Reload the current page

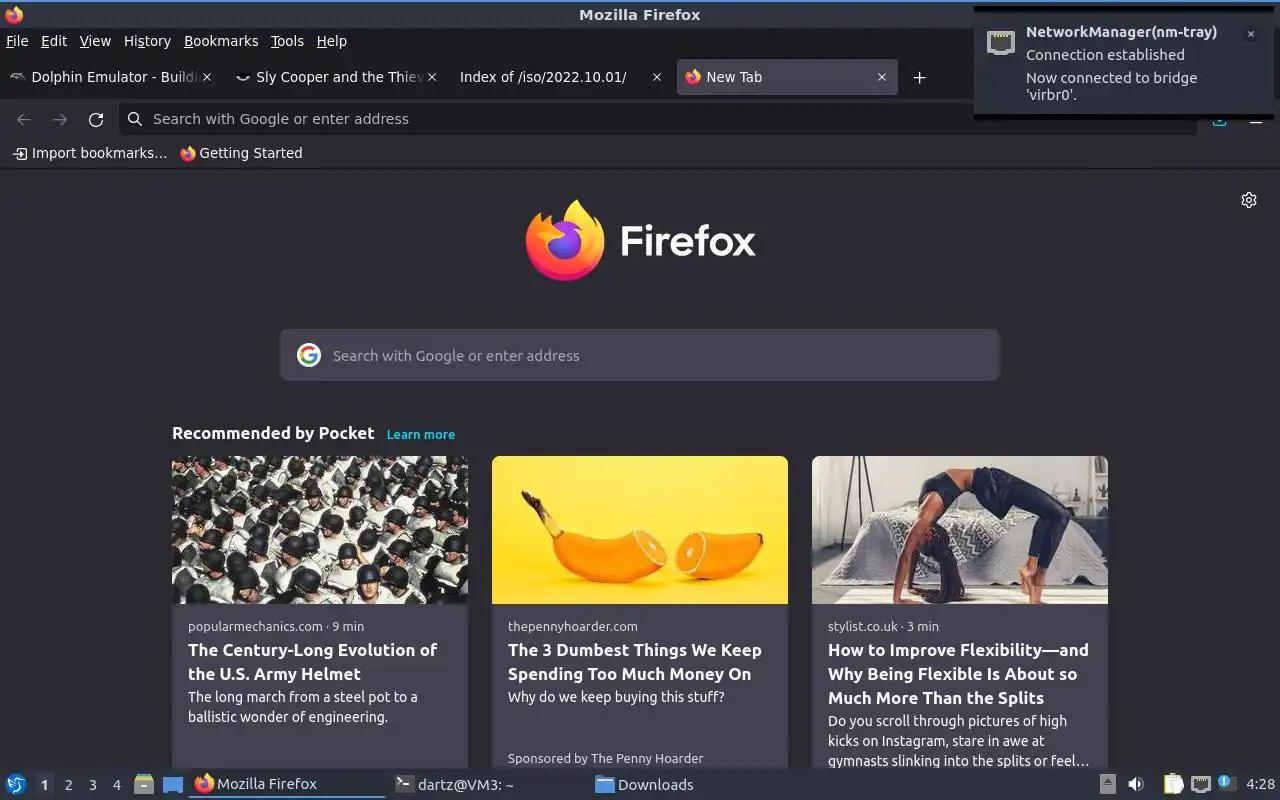click(x=96, y=119)
